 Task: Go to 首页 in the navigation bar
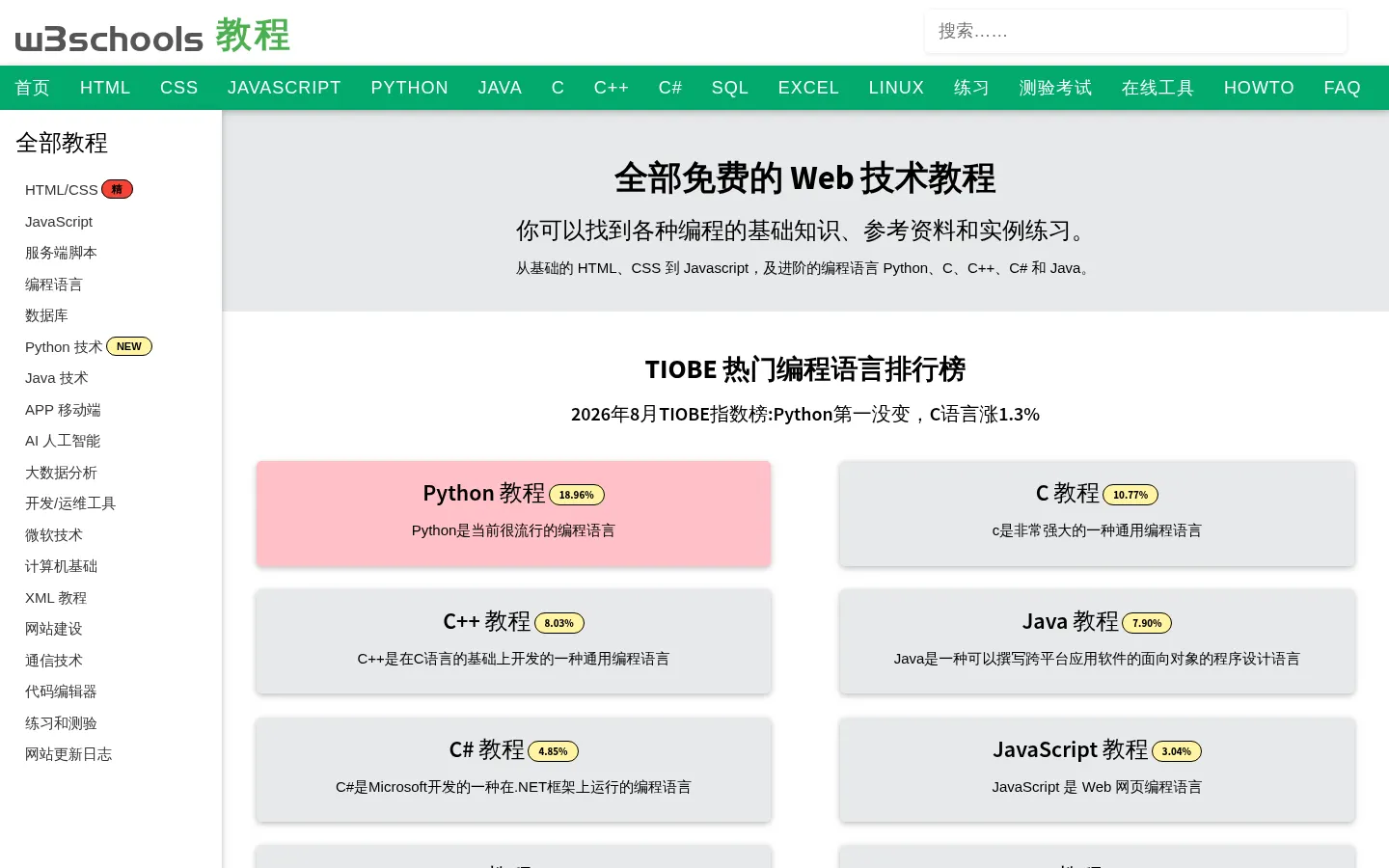click(x=33, y=88)
